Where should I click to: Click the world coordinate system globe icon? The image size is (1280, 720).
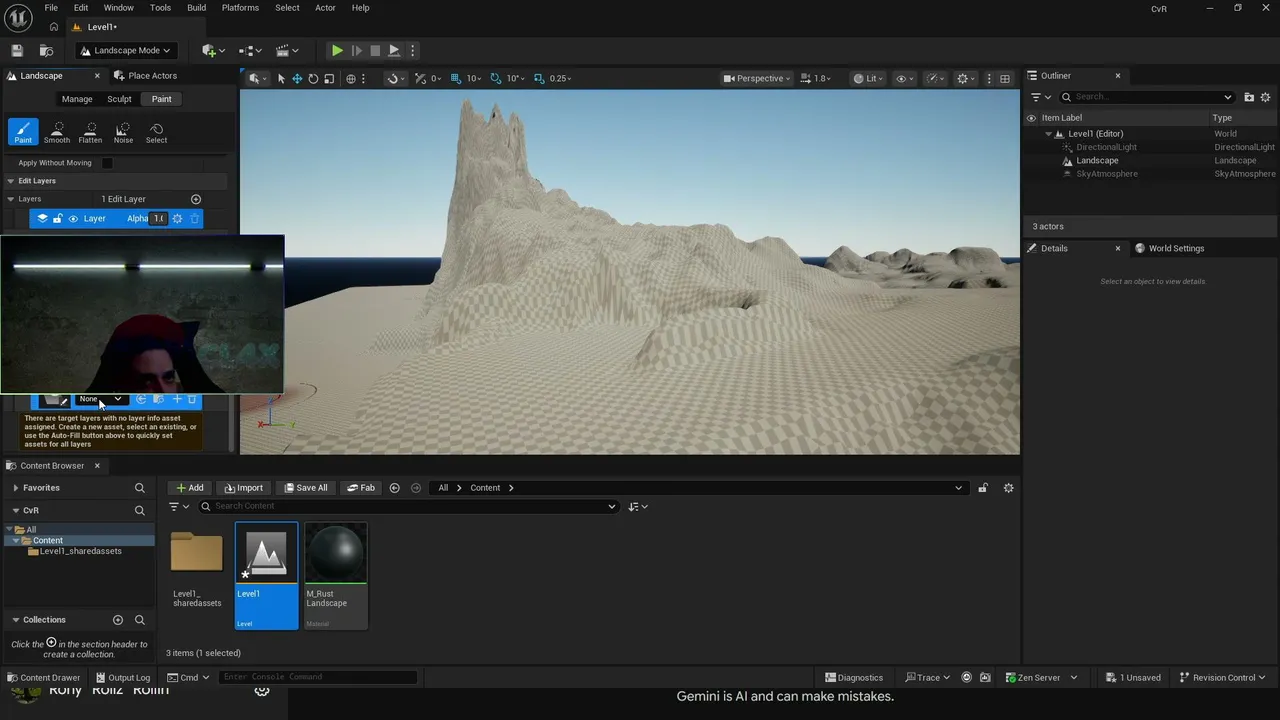tap(351, 78)
